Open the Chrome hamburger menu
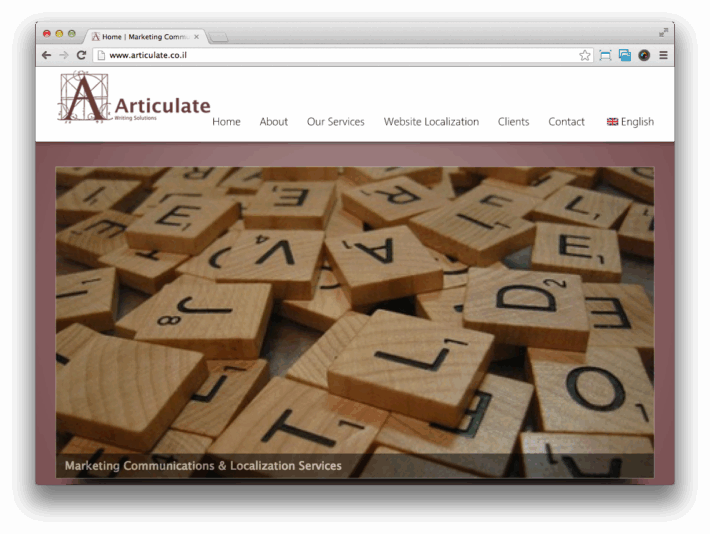Viewport: 710px width, 534px height. [x=663, y=55]
